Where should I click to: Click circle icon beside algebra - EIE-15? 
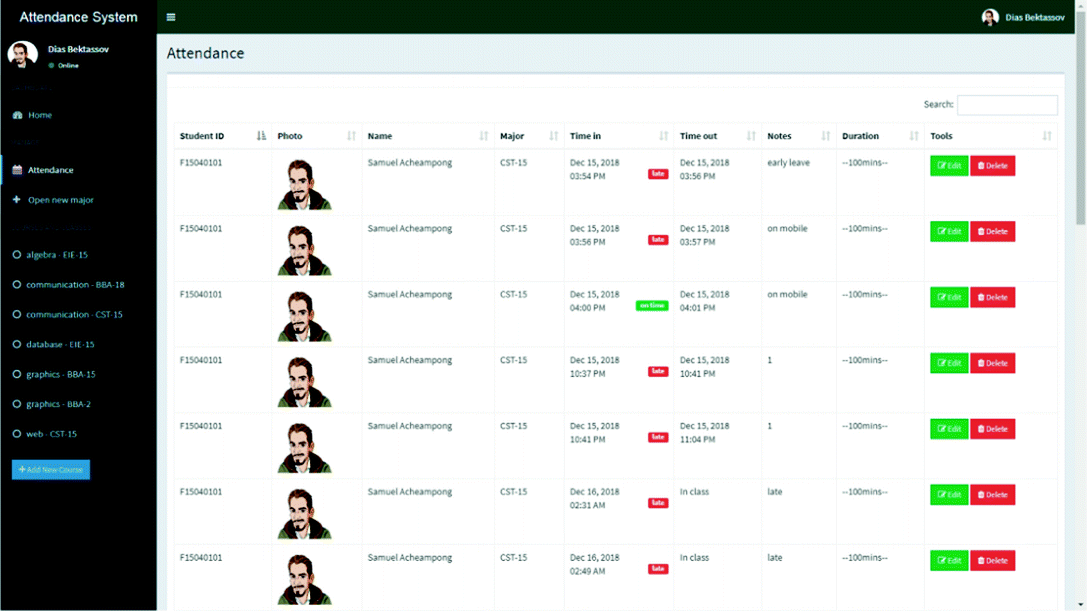(x=17, y=255)
